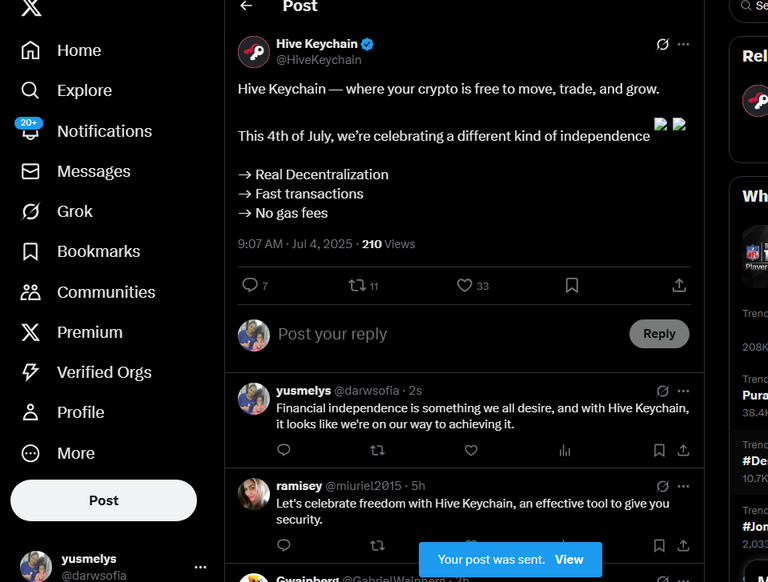
Task: Open share options for Hive Keychain post
Action: coord(679,285)
